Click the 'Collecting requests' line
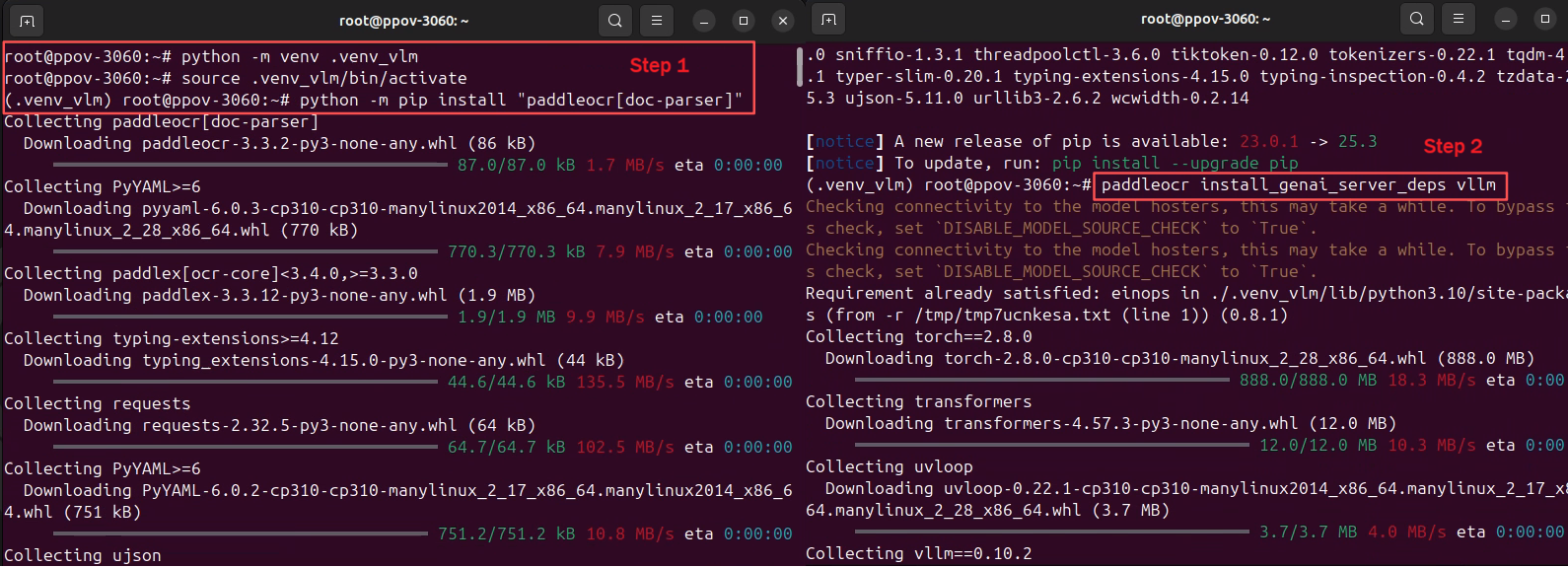Screen dimensions: 1568x568 click(x=98, y=403)
